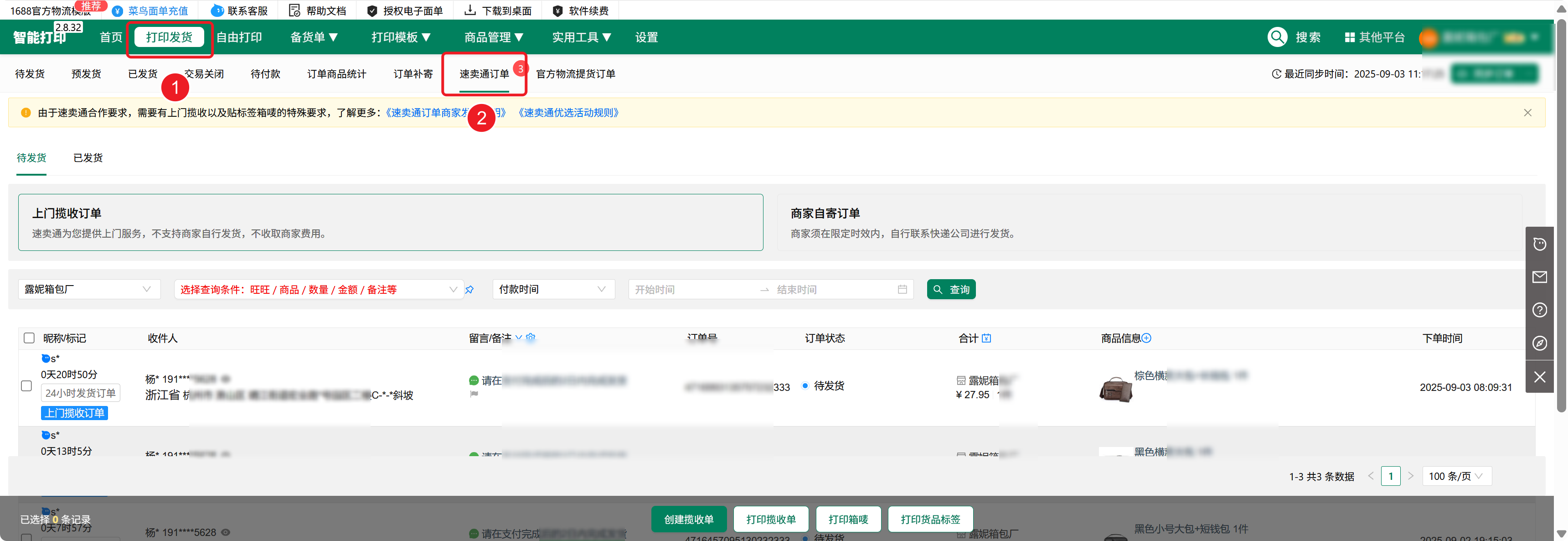Open side panel mail icon
Image resolution: width=1568 pixels, height=541 pixels.
(x=1539, y=277)
